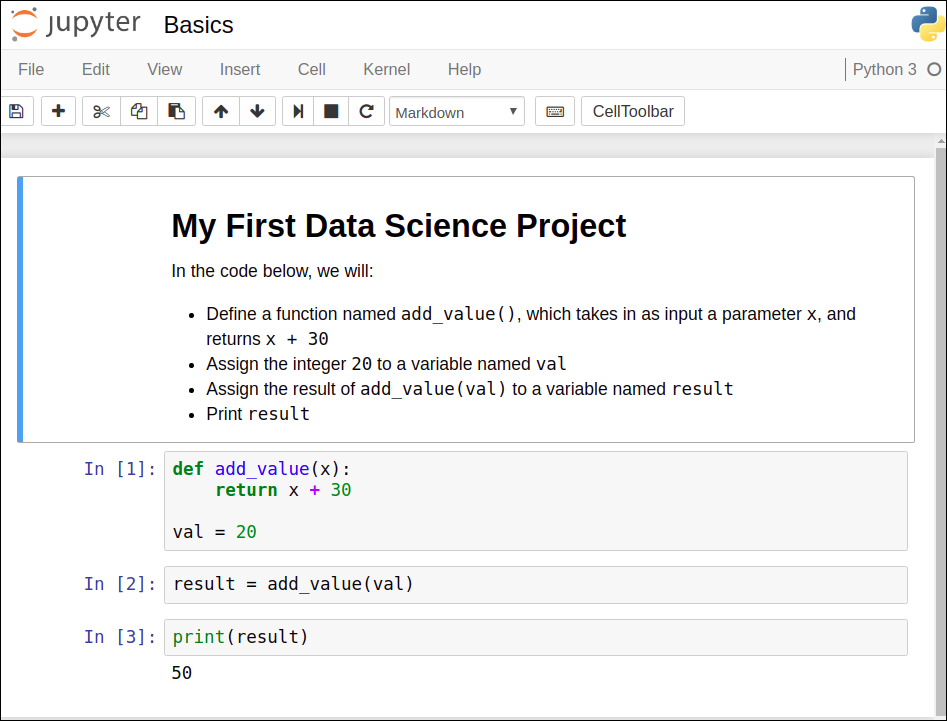Viewport: 947px width, 721px height.
Task: Click the CellToolbar button
Action: (x=632, y=111)
